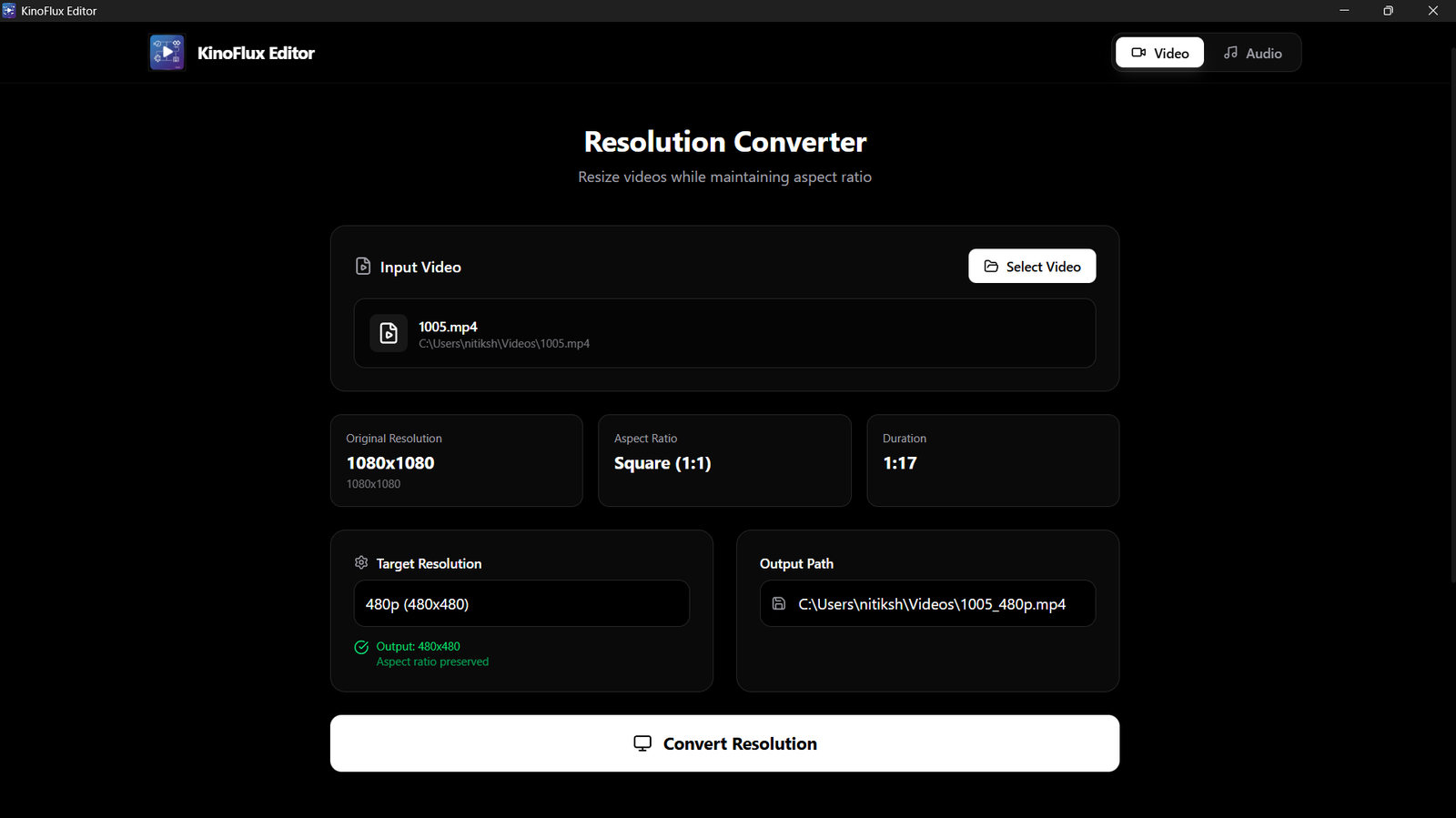The height and width of the screenshot is (818, 1456).
Task: Click the 1005.mp4 video file icon
Action: click(389, 333)
